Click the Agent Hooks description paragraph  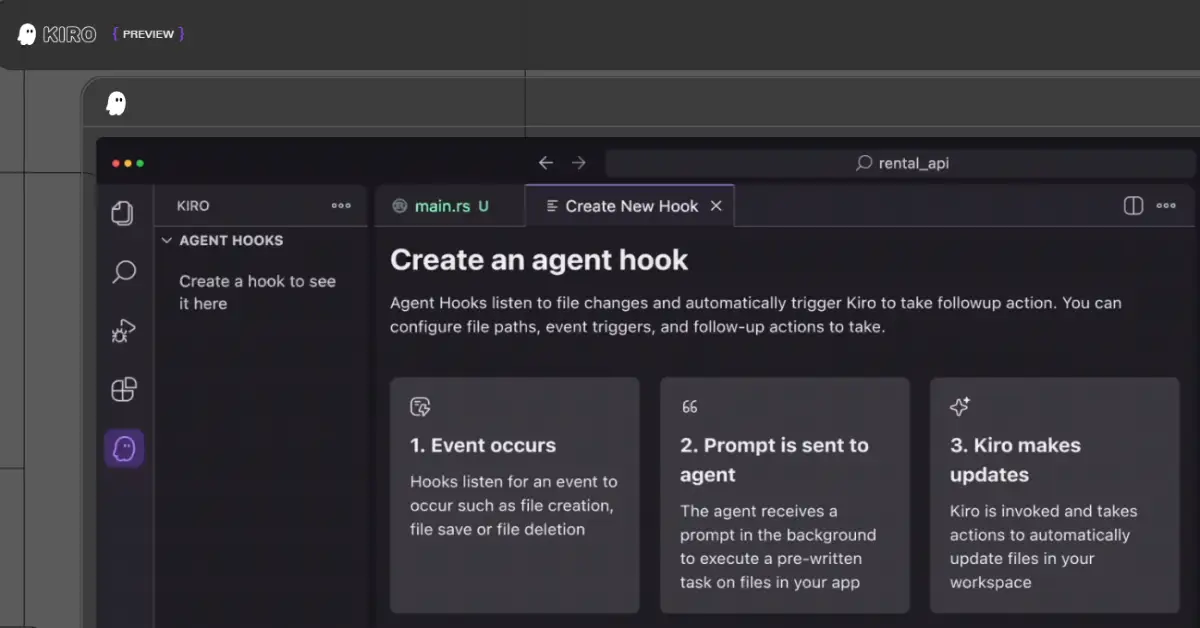(756, 315)
